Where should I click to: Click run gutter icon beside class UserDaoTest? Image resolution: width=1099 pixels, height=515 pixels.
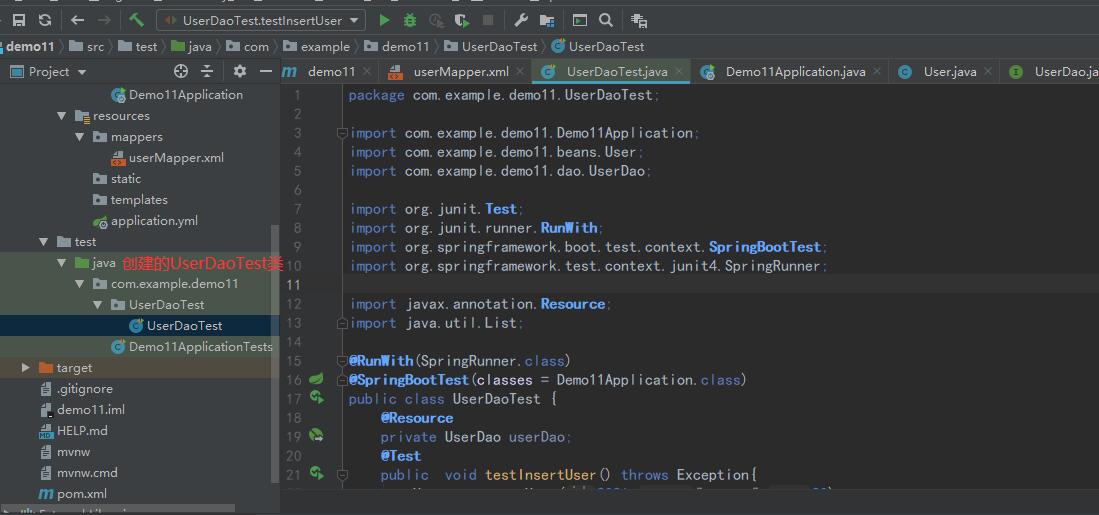pyautogui.click(x=316, y=398)
